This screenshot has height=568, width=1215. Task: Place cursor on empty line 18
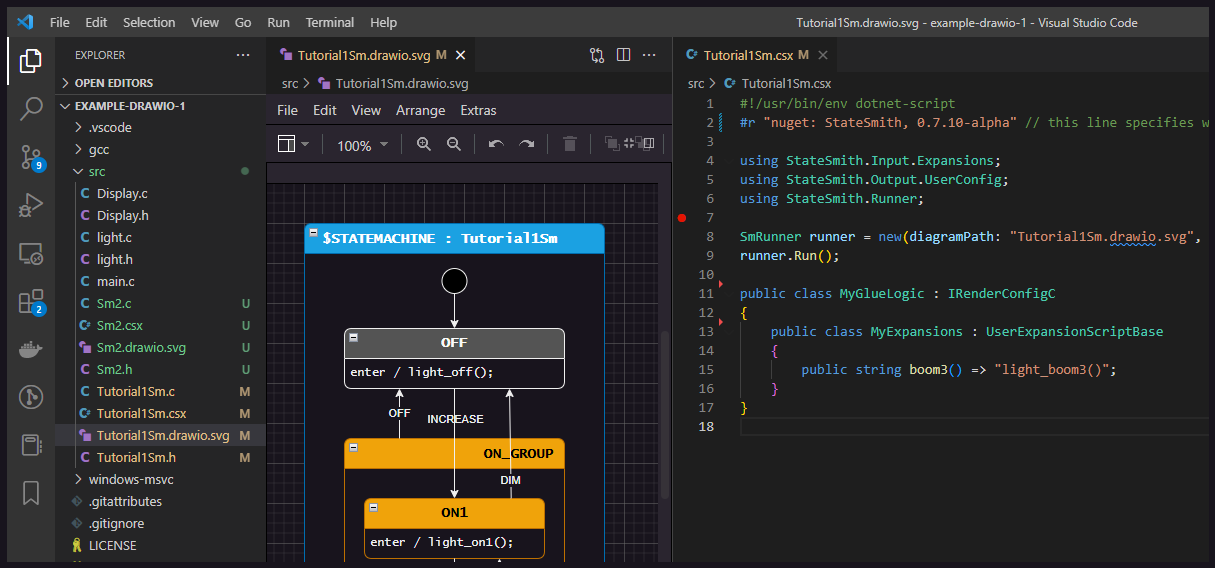(975, 426)
